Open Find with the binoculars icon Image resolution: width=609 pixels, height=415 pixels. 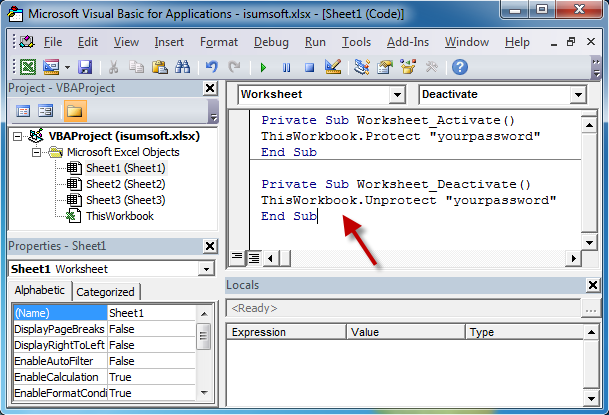point(183,68)
